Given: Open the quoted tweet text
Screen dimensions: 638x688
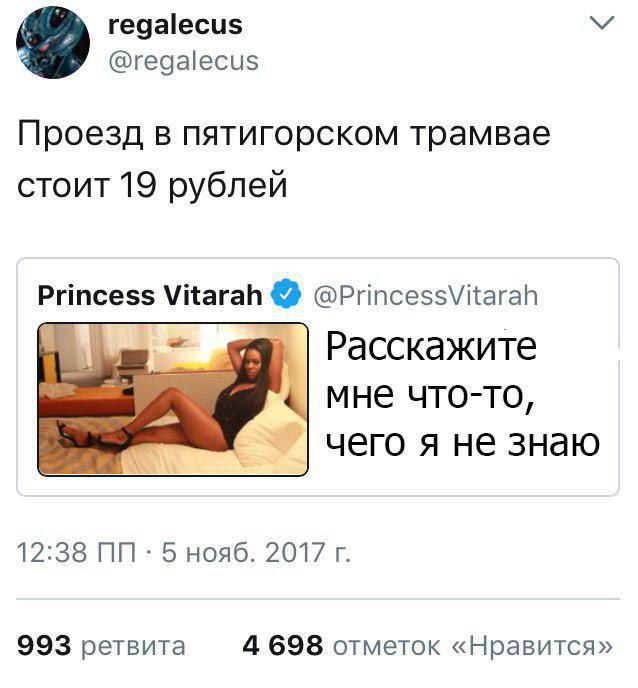Looking at the screenshot, I should tap(462, 394).
